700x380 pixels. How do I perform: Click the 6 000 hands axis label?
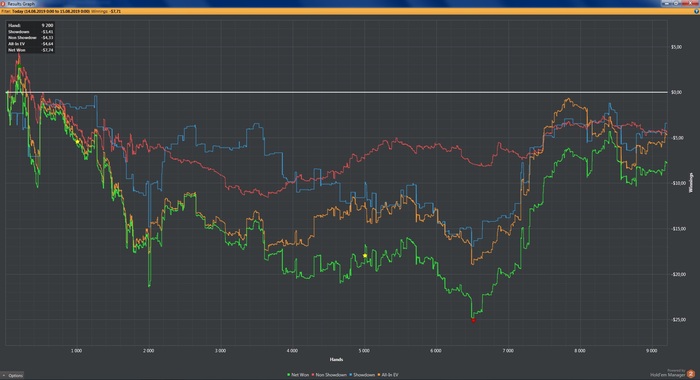pos(436,351)
